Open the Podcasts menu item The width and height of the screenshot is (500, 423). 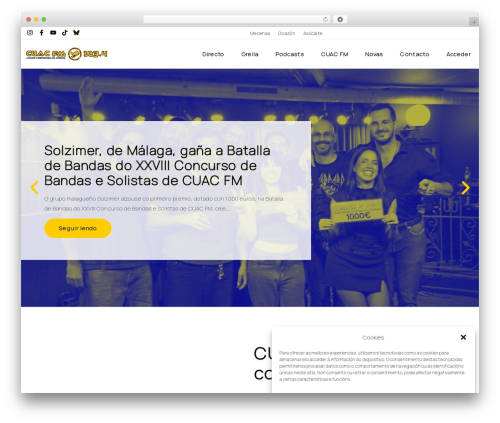[290, 54]
